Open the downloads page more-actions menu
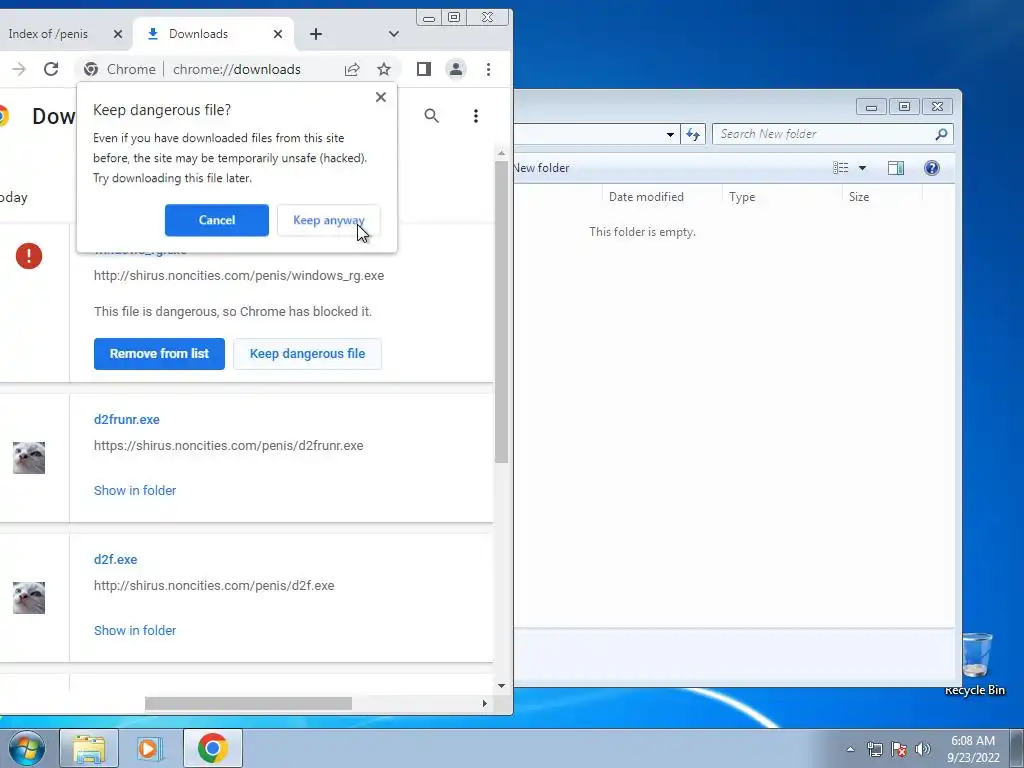Image resolution: width=1024 pixels, height=768 pixels. (x=475, y=116)
